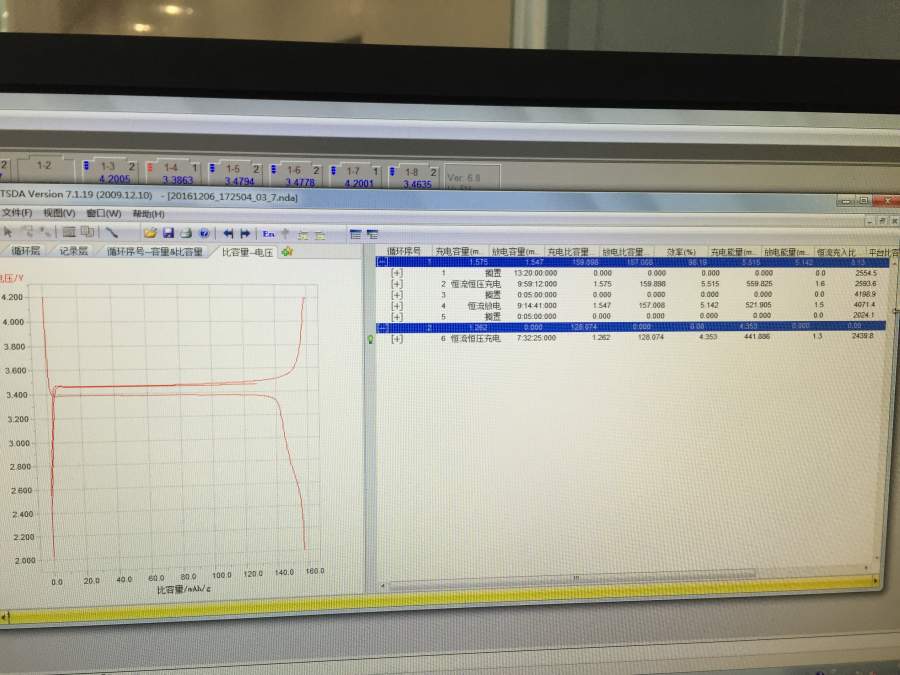Save the file with the floppy disk icon

tap(168, 233)
